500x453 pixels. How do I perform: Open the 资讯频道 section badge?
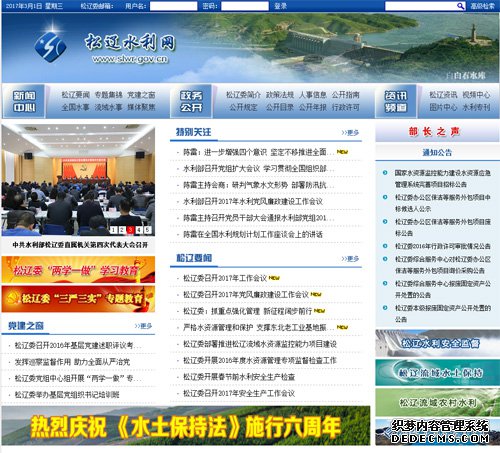coord(396,101)
